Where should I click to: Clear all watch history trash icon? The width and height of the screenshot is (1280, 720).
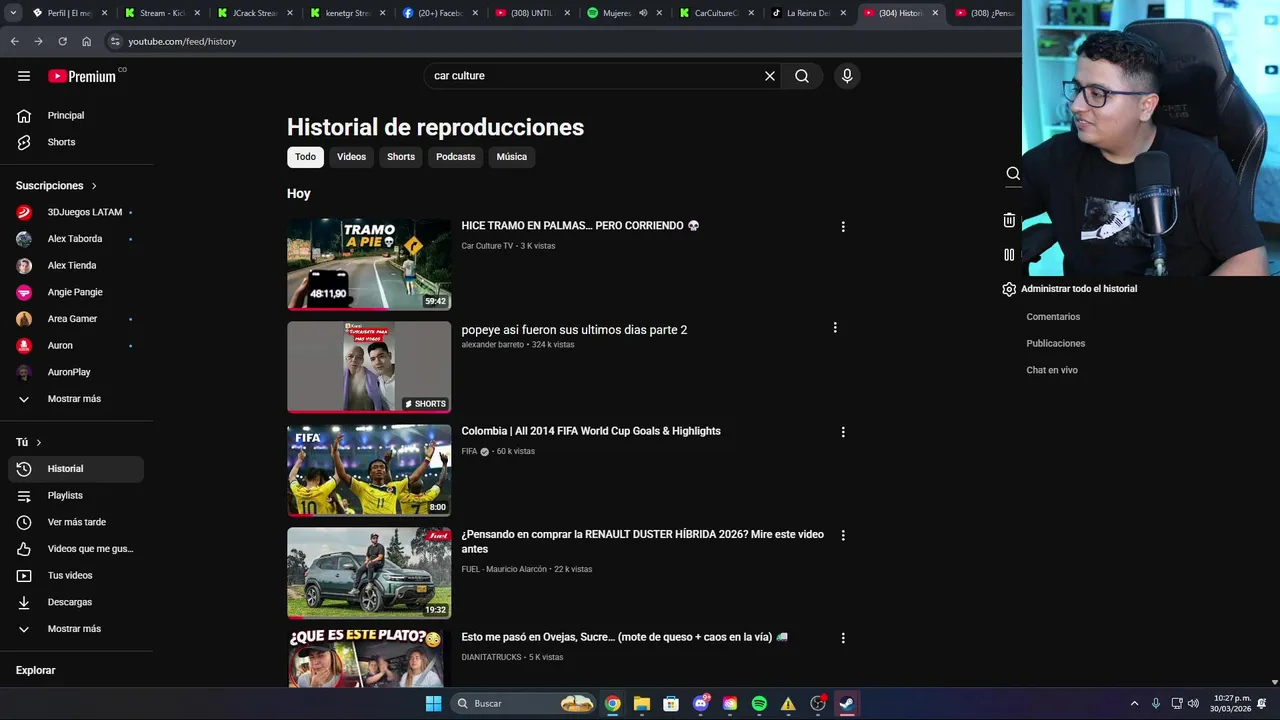click(1009, 220)
